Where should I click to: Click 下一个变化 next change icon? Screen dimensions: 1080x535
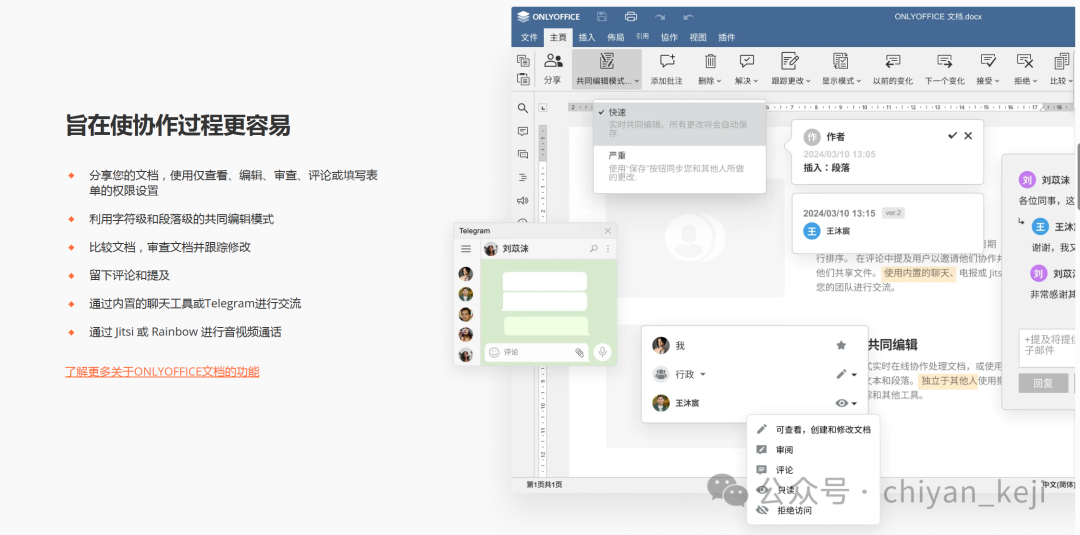coord(944,61)
